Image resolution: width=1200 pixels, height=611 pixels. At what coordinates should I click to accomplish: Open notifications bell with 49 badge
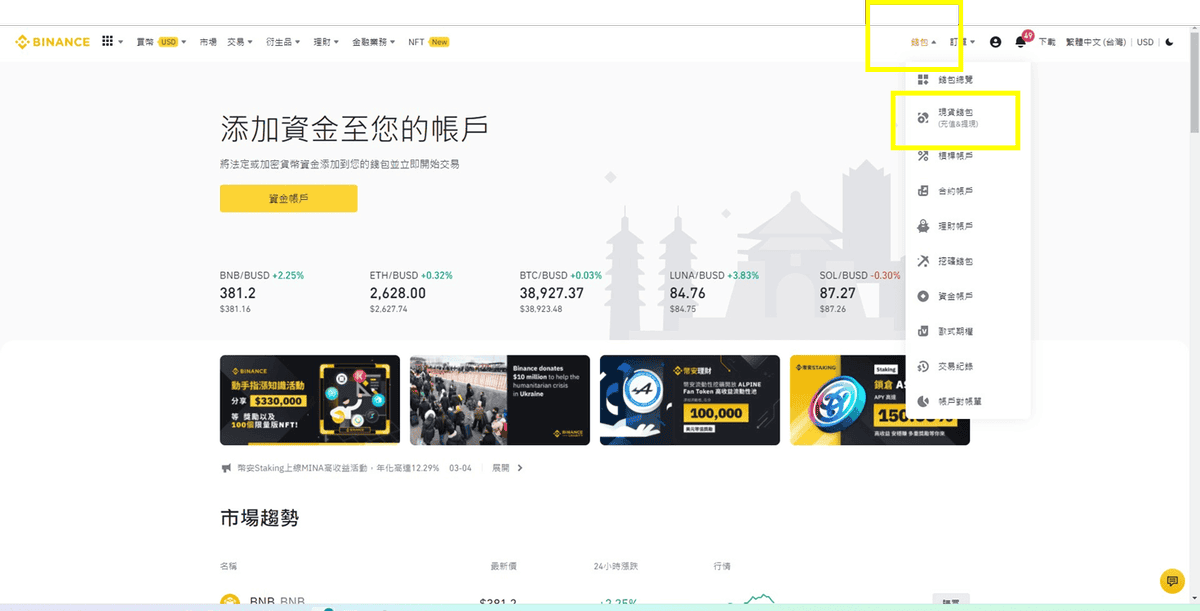(x=1022, y=40)
